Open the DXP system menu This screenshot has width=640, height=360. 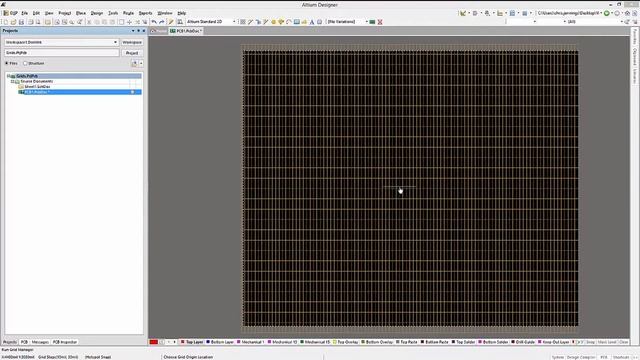11,13
